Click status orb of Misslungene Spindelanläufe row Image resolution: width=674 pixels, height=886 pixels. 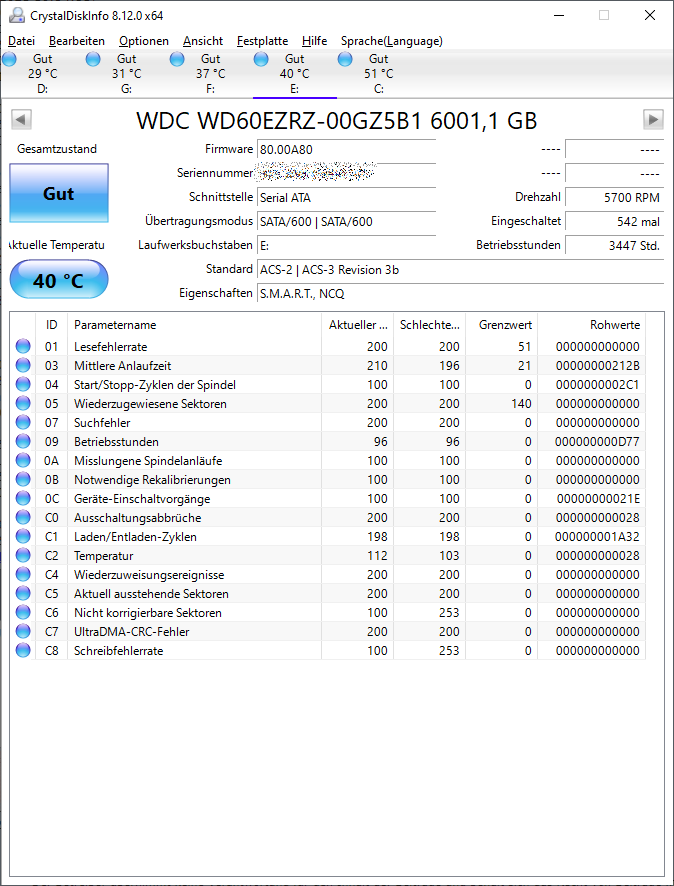point(23,461)
